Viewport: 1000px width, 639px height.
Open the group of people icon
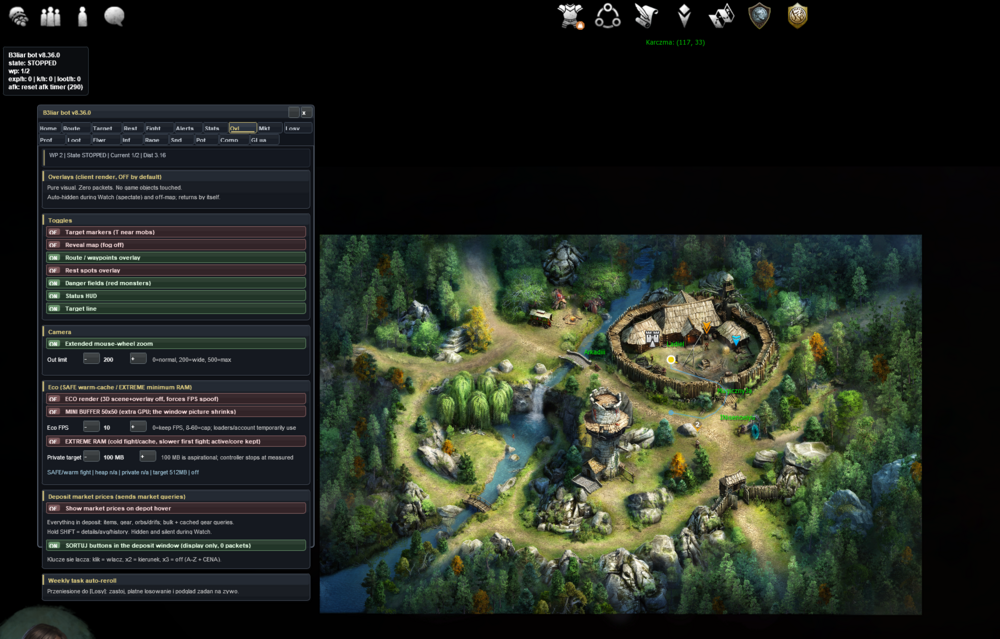(50, 16)
